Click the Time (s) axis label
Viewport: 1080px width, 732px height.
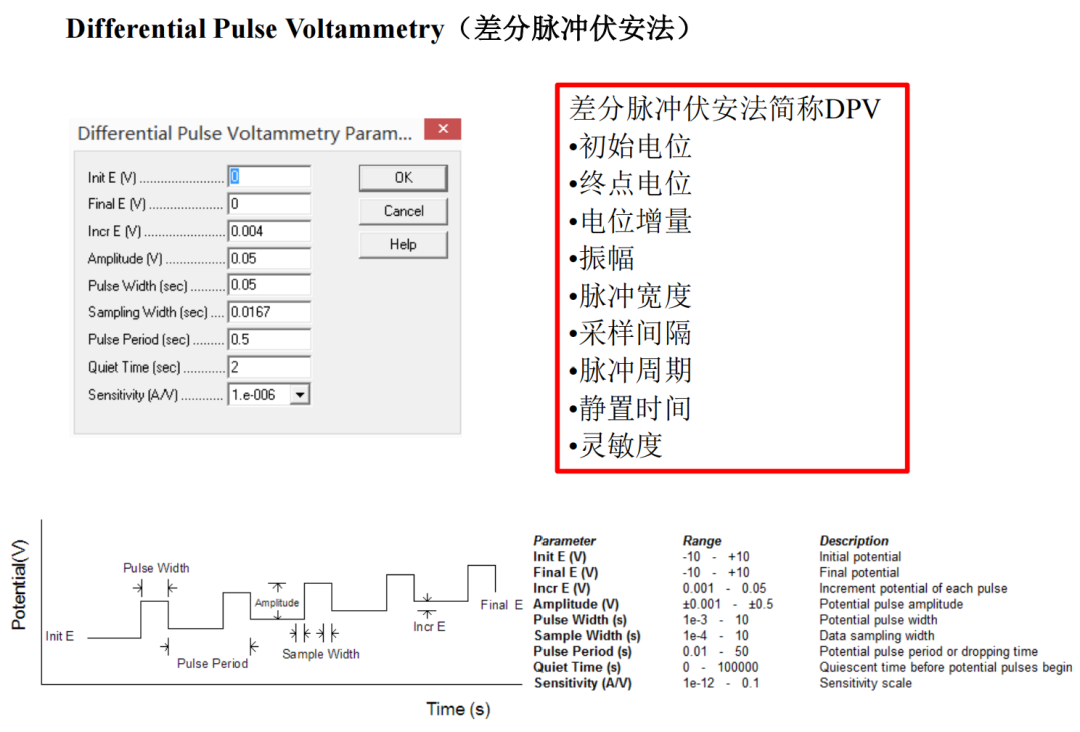point(458,709)
